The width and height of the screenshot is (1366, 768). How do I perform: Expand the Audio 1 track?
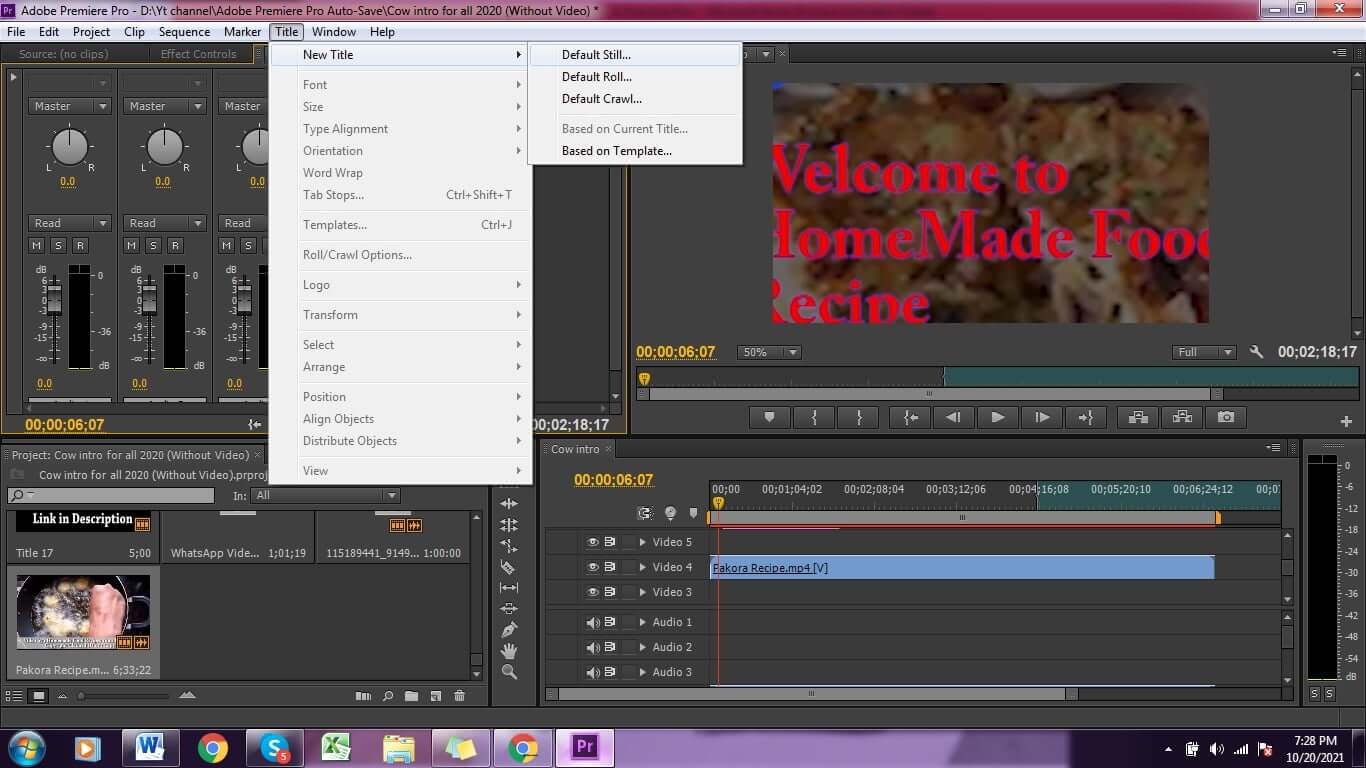tap(643, 622)
